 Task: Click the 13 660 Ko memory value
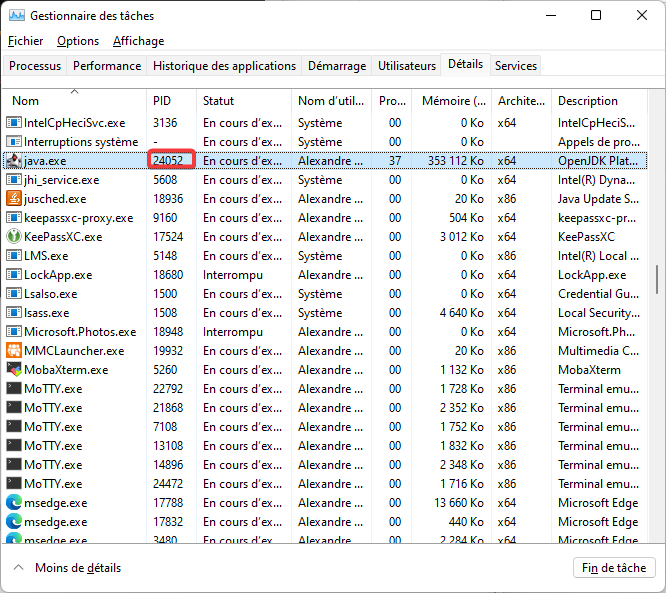tap(459, 503)
